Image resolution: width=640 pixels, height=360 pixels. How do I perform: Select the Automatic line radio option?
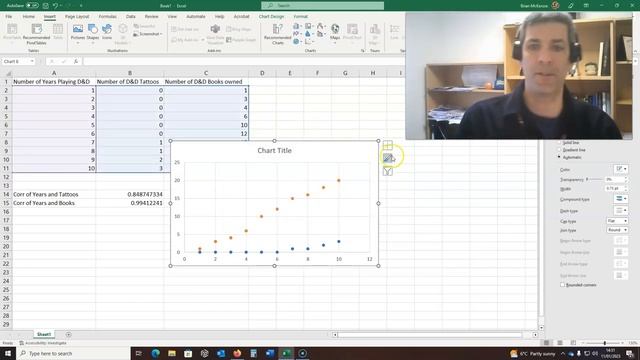click(559, 157)
